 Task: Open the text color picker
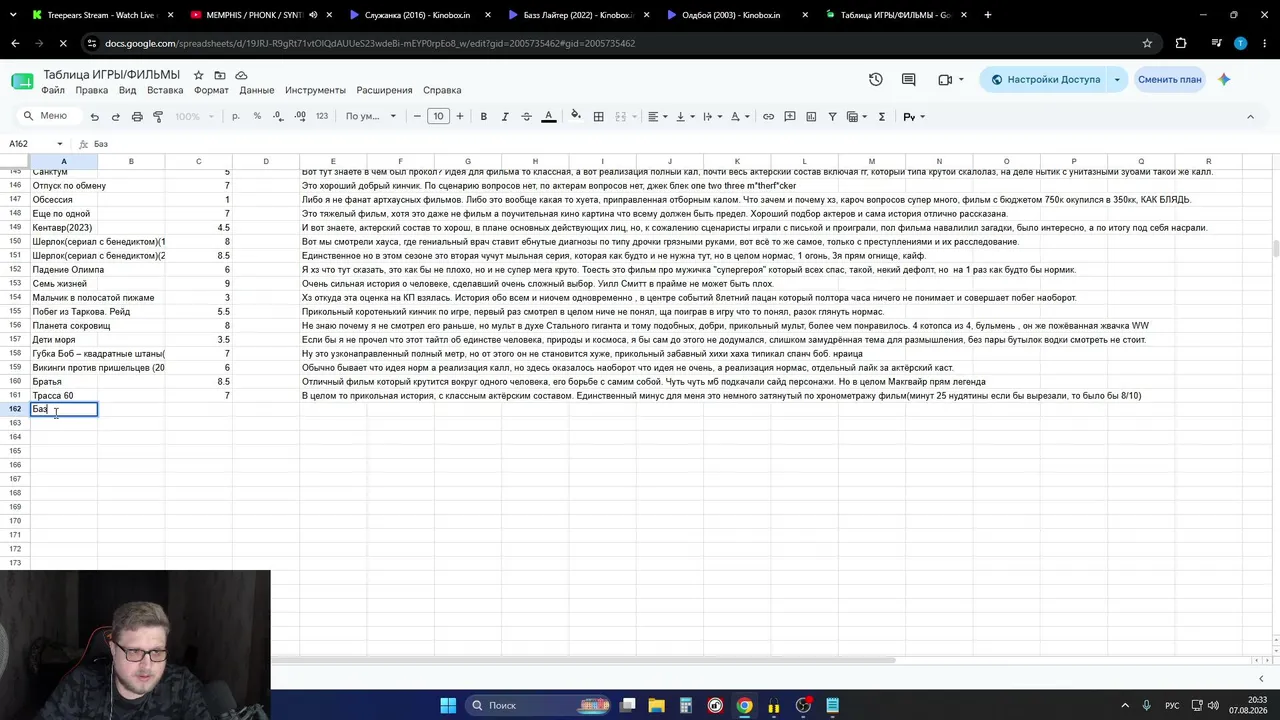(x=548, y=117)
